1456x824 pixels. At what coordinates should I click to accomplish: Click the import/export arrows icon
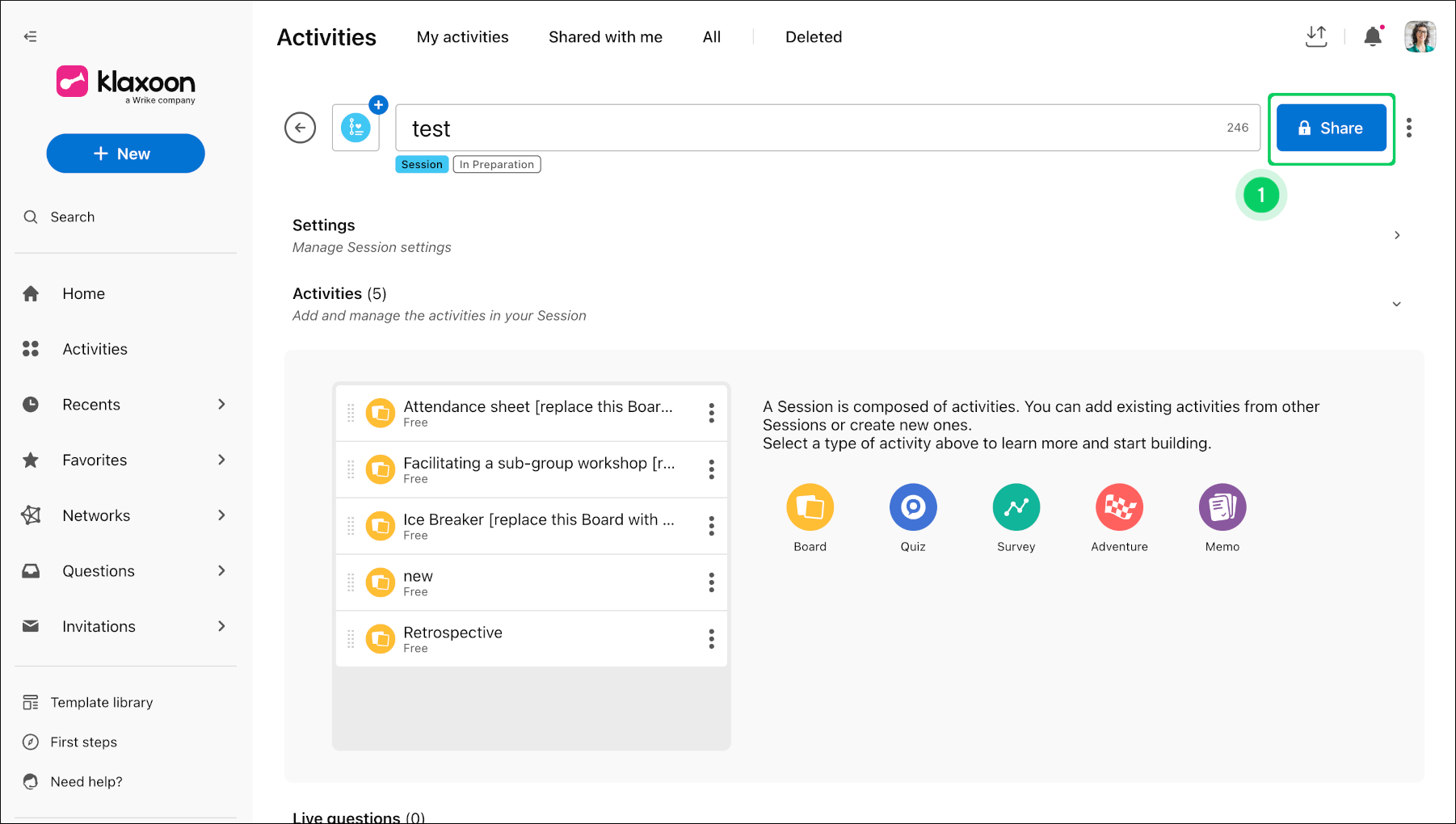[1316, 36]
